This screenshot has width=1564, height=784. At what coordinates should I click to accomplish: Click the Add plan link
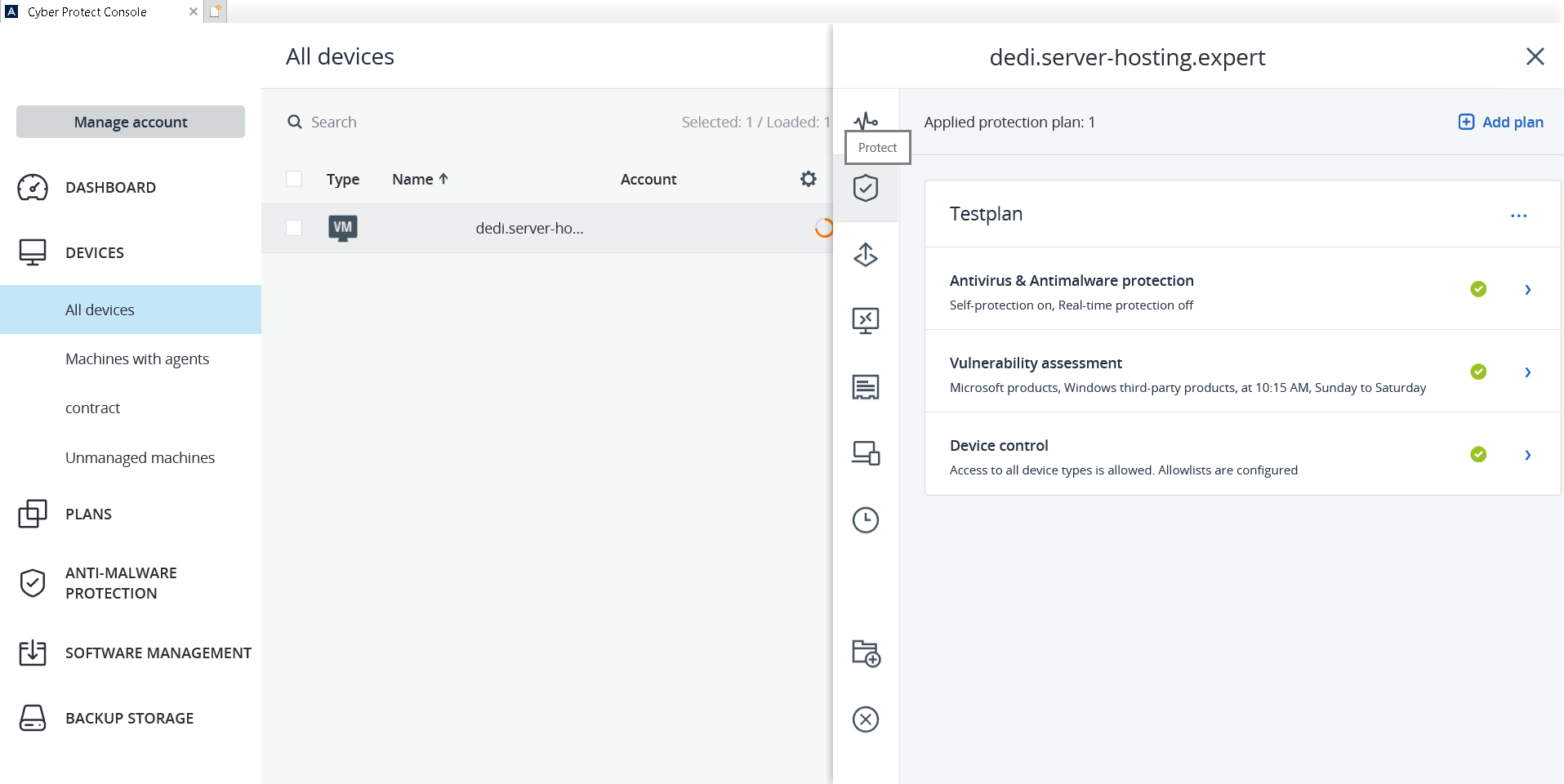point(1500,122)
